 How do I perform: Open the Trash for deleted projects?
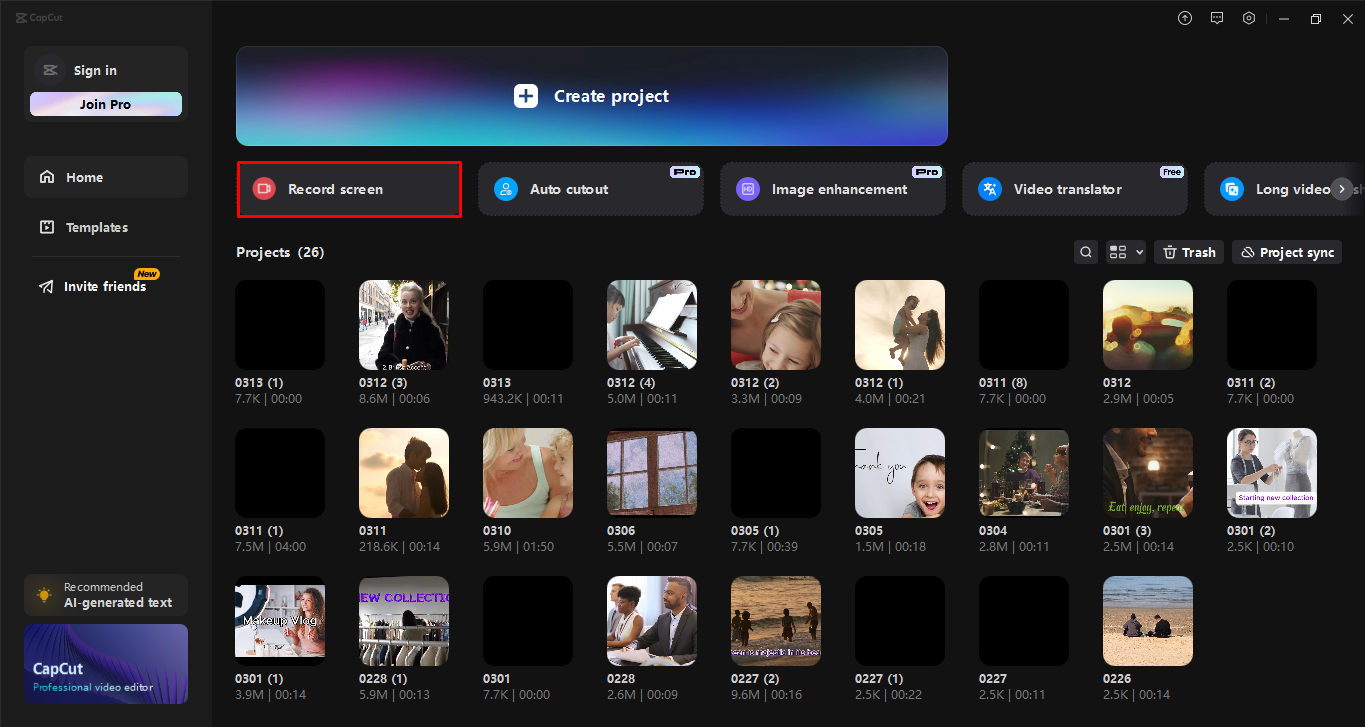[1188, 252]
